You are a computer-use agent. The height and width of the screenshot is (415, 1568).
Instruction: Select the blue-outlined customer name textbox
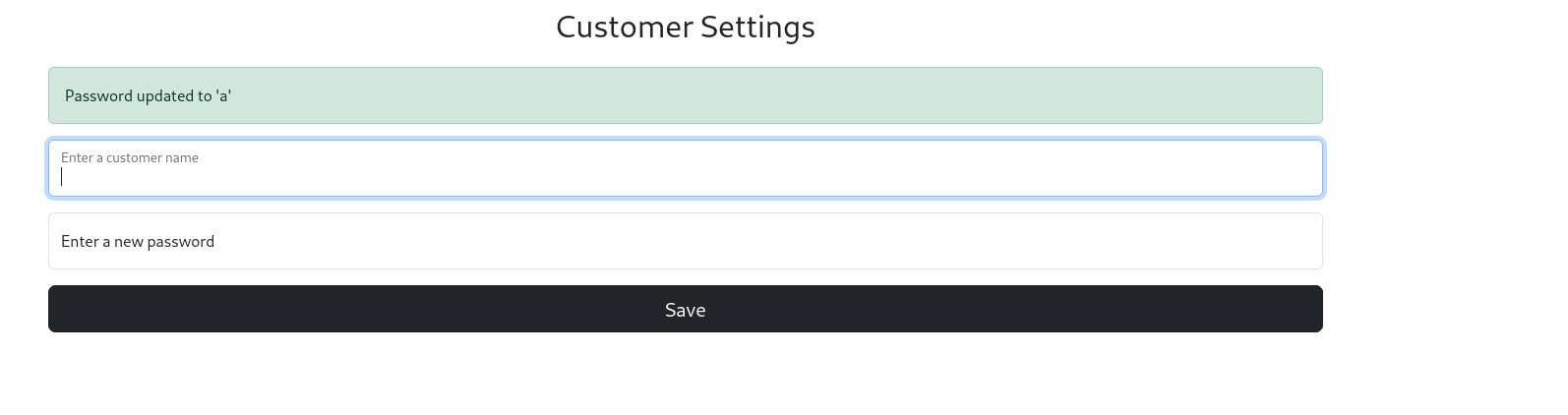click(685, 168)
